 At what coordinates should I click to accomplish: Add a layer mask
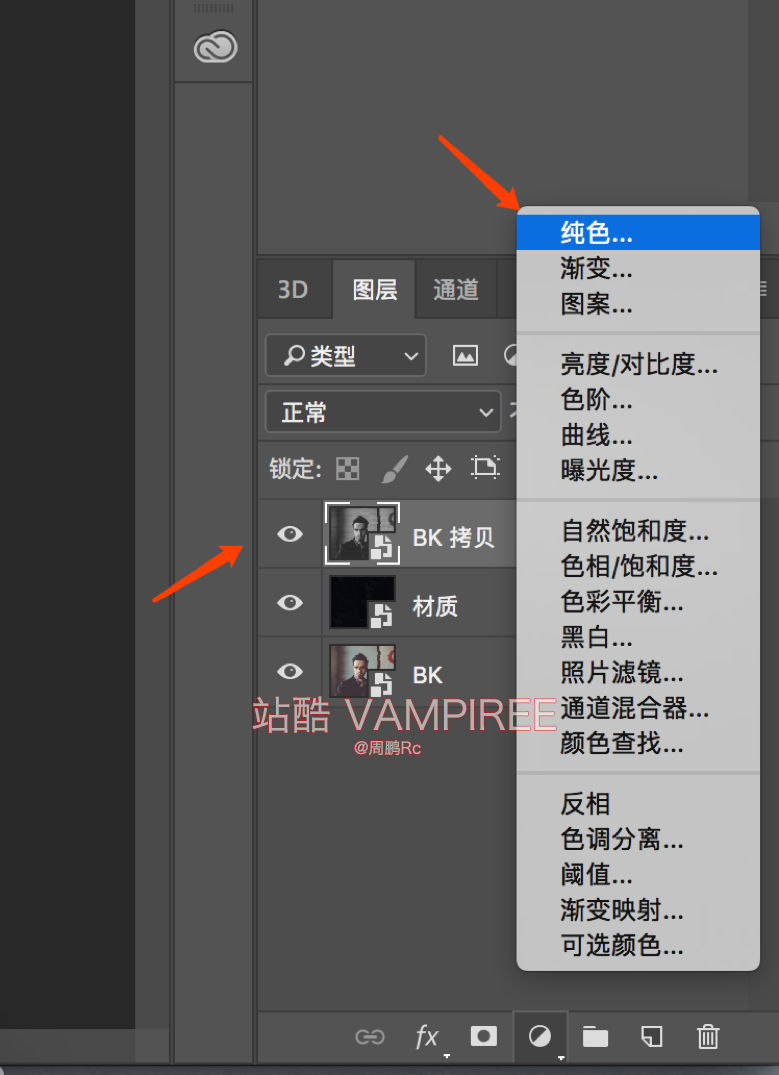tap(483, 1036)
